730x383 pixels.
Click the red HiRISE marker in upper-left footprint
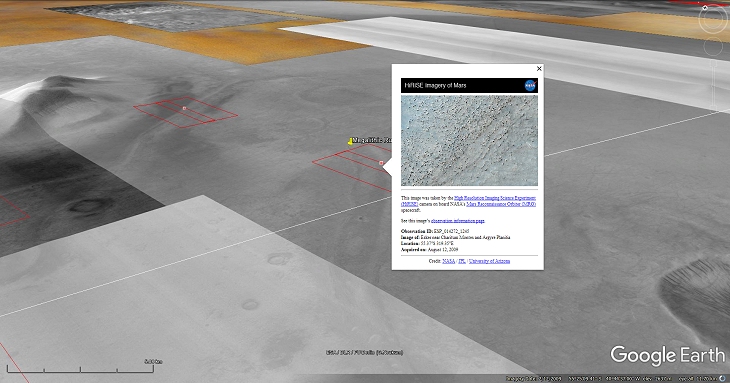pyautogui.click(x=184, y=108)
